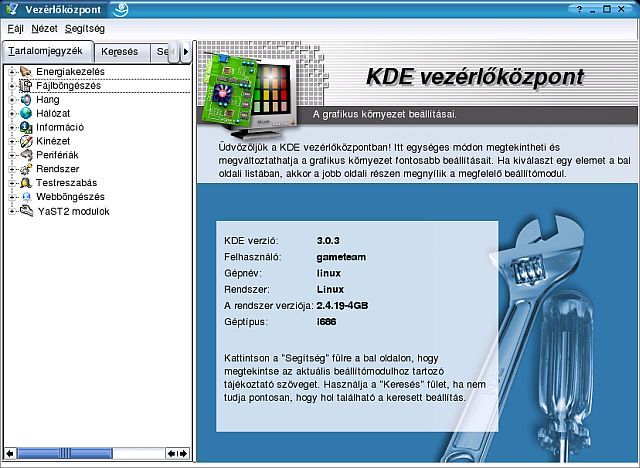Select the Testreszabás tree label
The height and width of the screenshot is (468, 640).
coord(67,183)
